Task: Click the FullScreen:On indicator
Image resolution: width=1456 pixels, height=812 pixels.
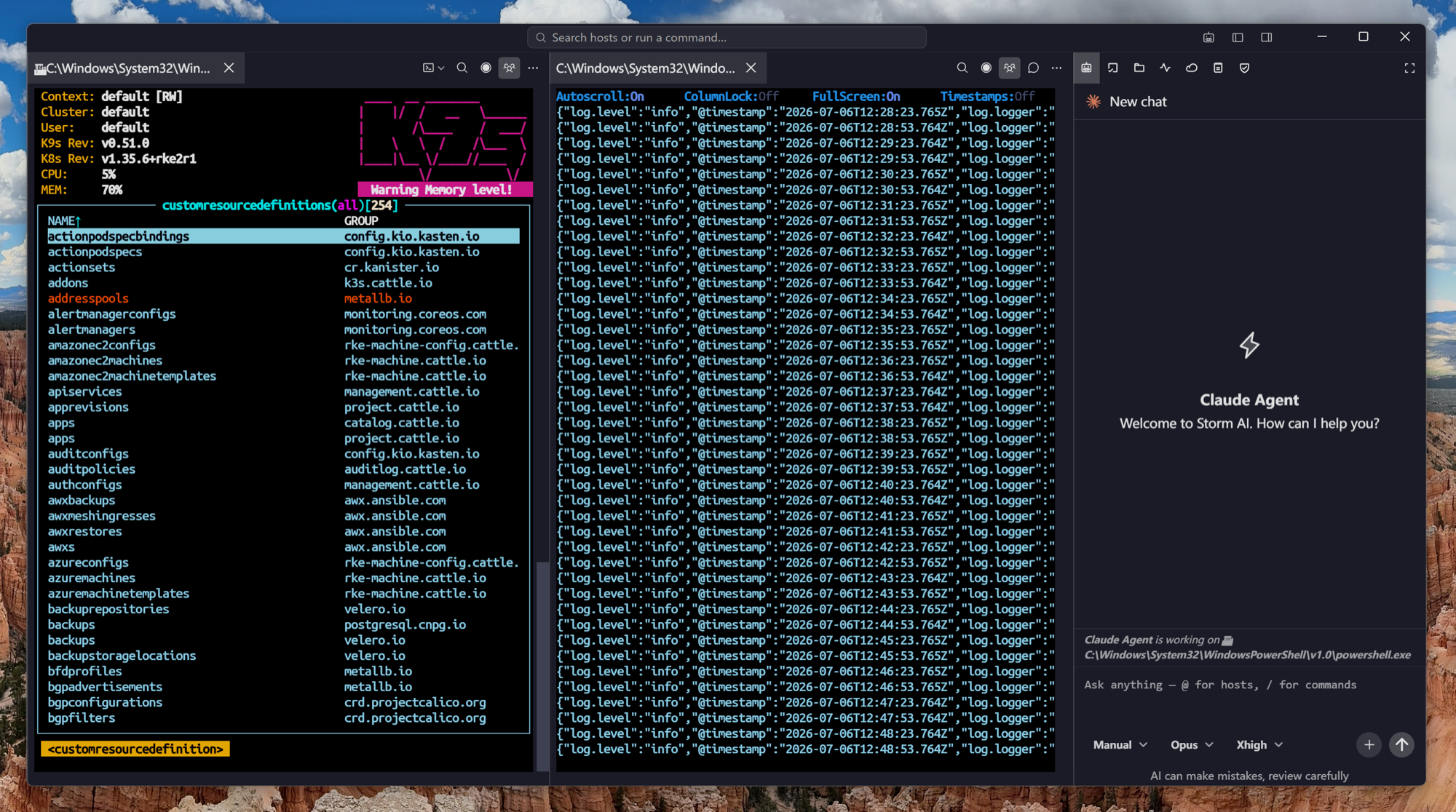Action: click(856, 96)
